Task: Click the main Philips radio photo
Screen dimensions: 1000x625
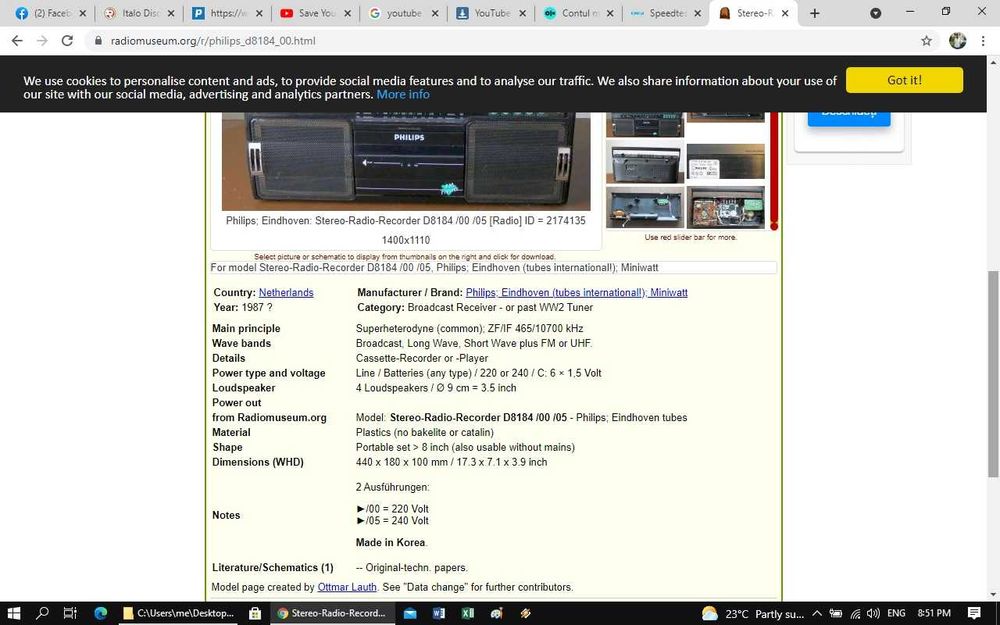Action: click(x=406, y=161)
